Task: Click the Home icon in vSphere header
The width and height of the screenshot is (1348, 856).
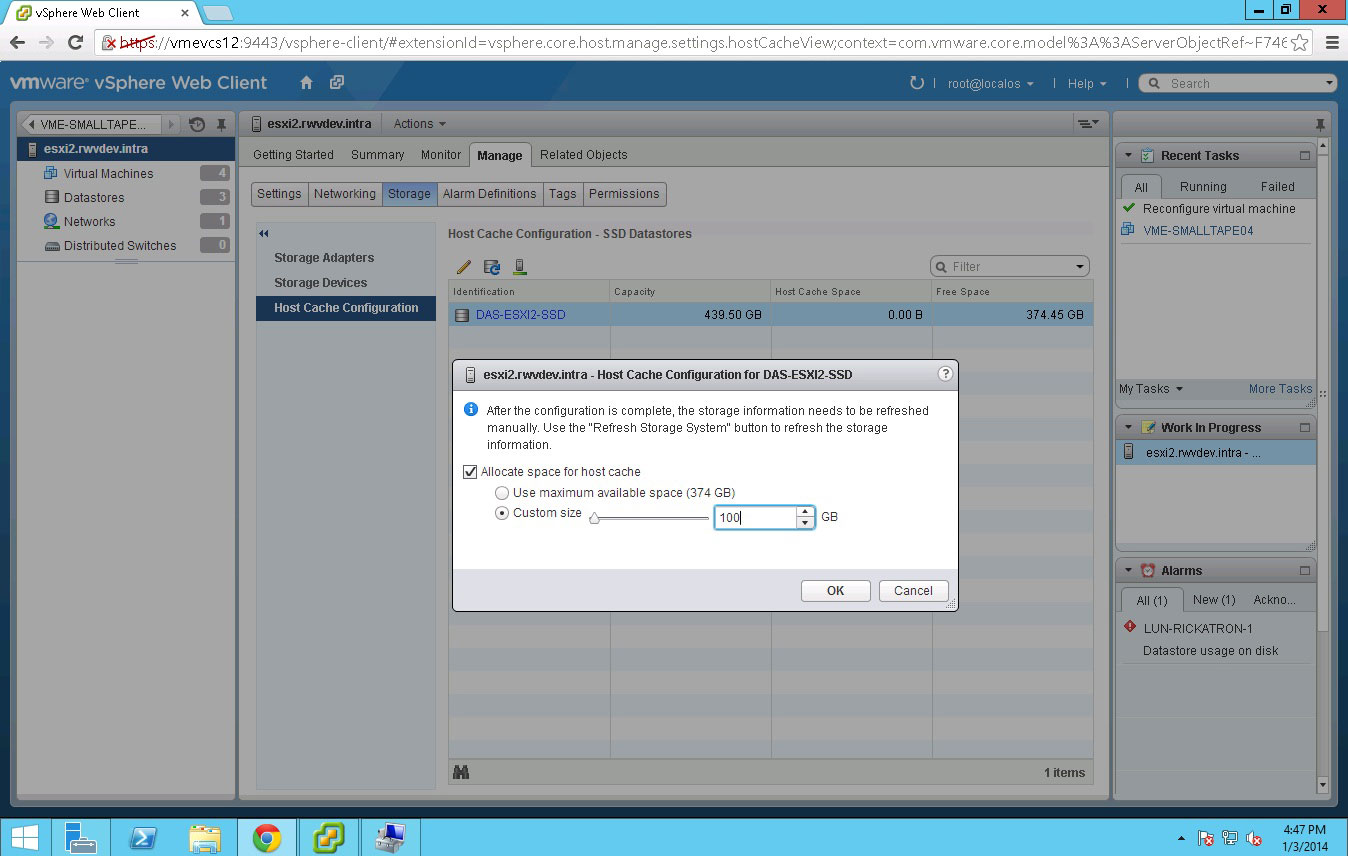Action: 307,83
